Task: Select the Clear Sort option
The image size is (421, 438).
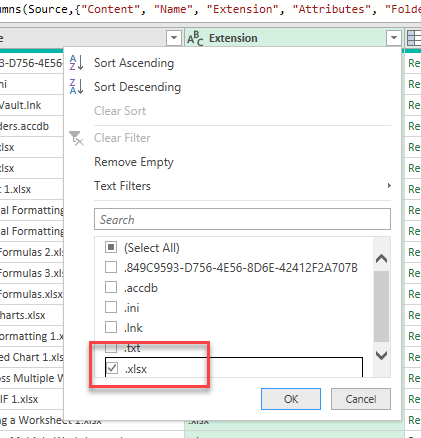Action: click(120, 111)
